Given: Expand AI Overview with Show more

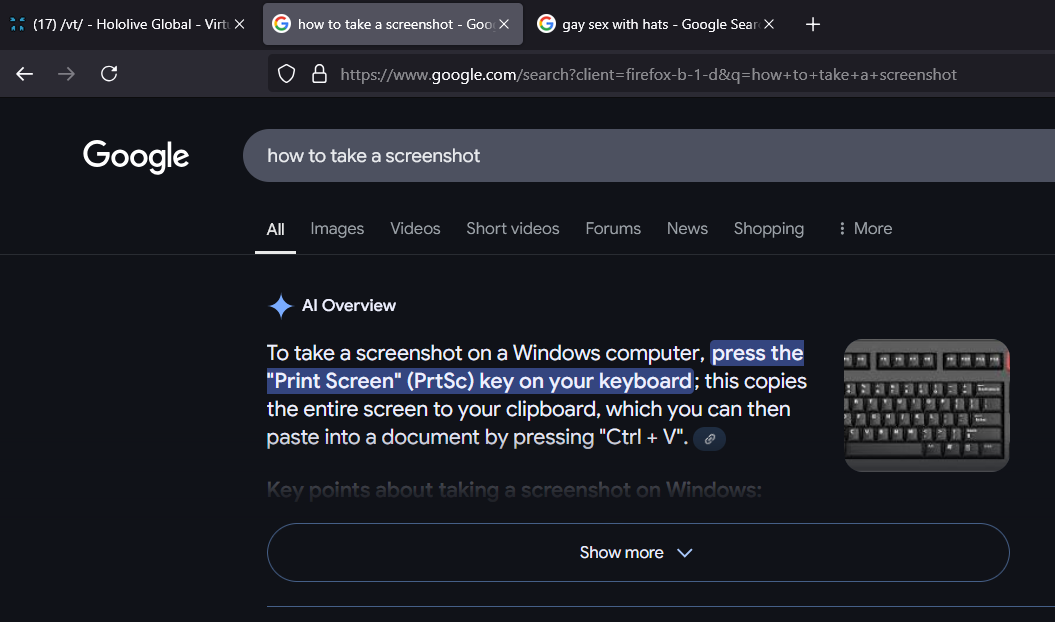Looking at the screenshot, I should coord(637,553).
